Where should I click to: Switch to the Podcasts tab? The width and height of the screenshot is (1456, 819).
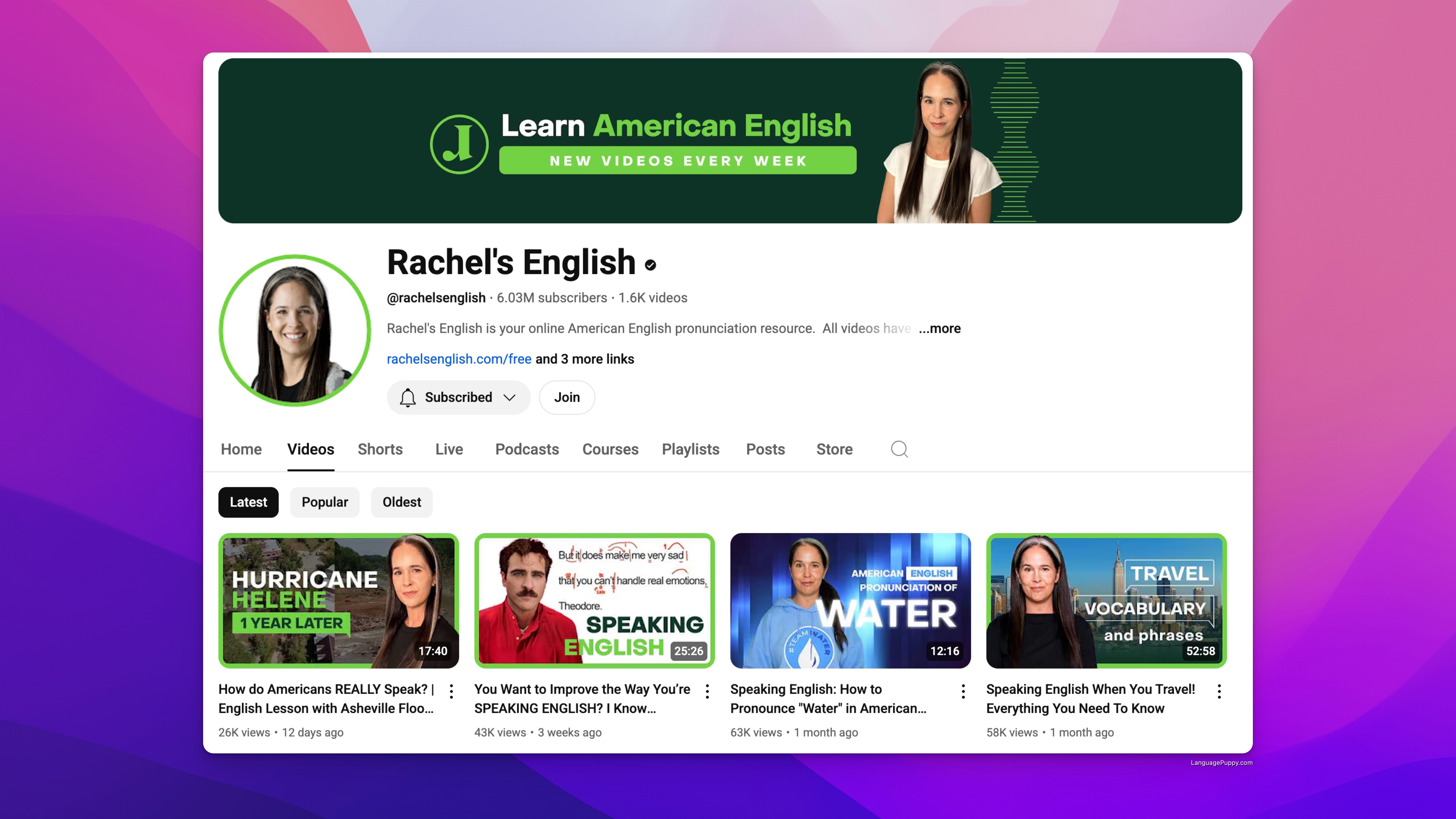tap(527, 449)
